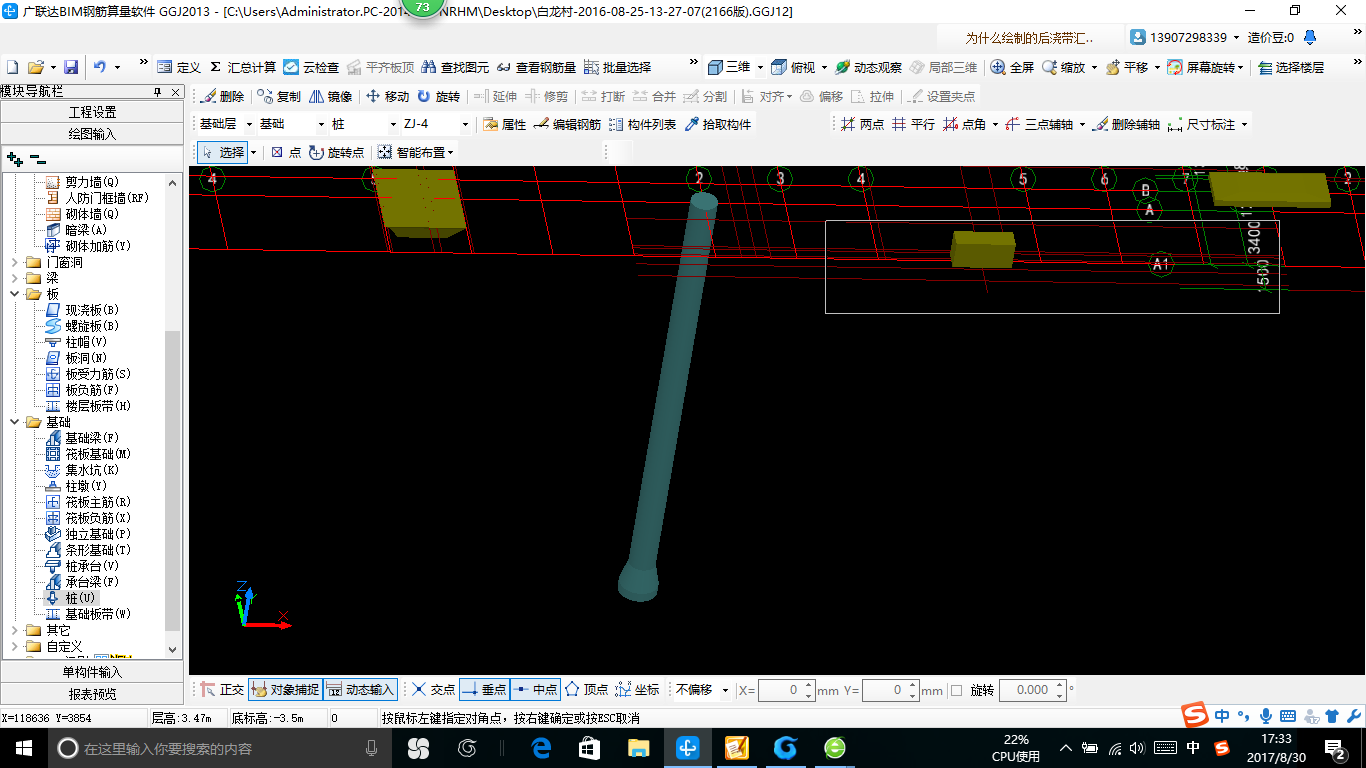
Task: Expand the 门窗洞 tree node
Action: tap(14, 262)
